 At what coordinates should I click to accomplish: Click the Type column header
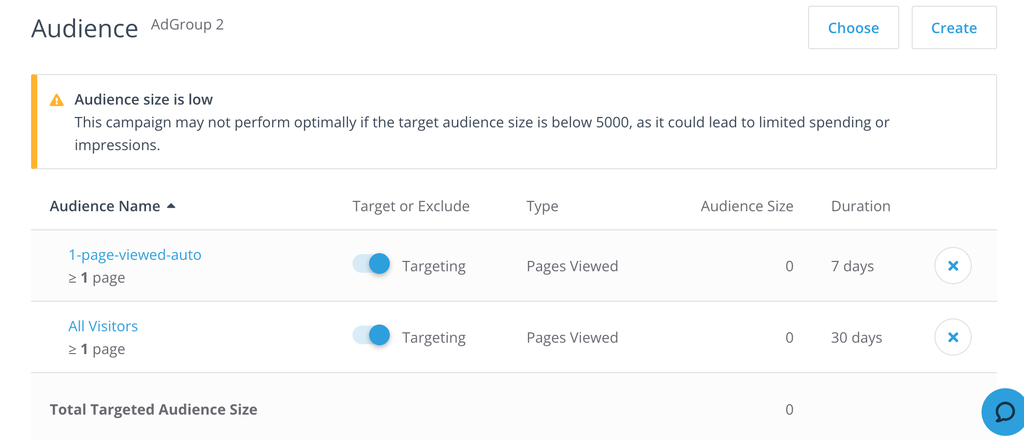tap(542, 206)
